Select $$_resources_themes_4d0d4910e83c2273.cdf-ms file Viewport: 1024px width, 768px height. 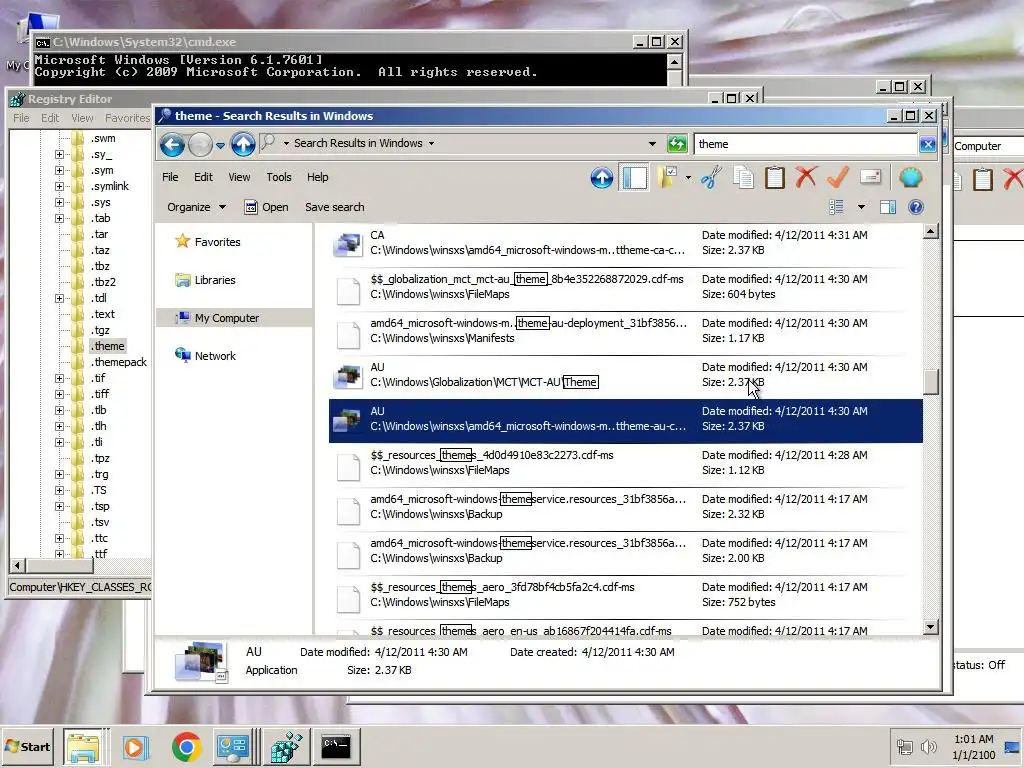tap(625, 463)
